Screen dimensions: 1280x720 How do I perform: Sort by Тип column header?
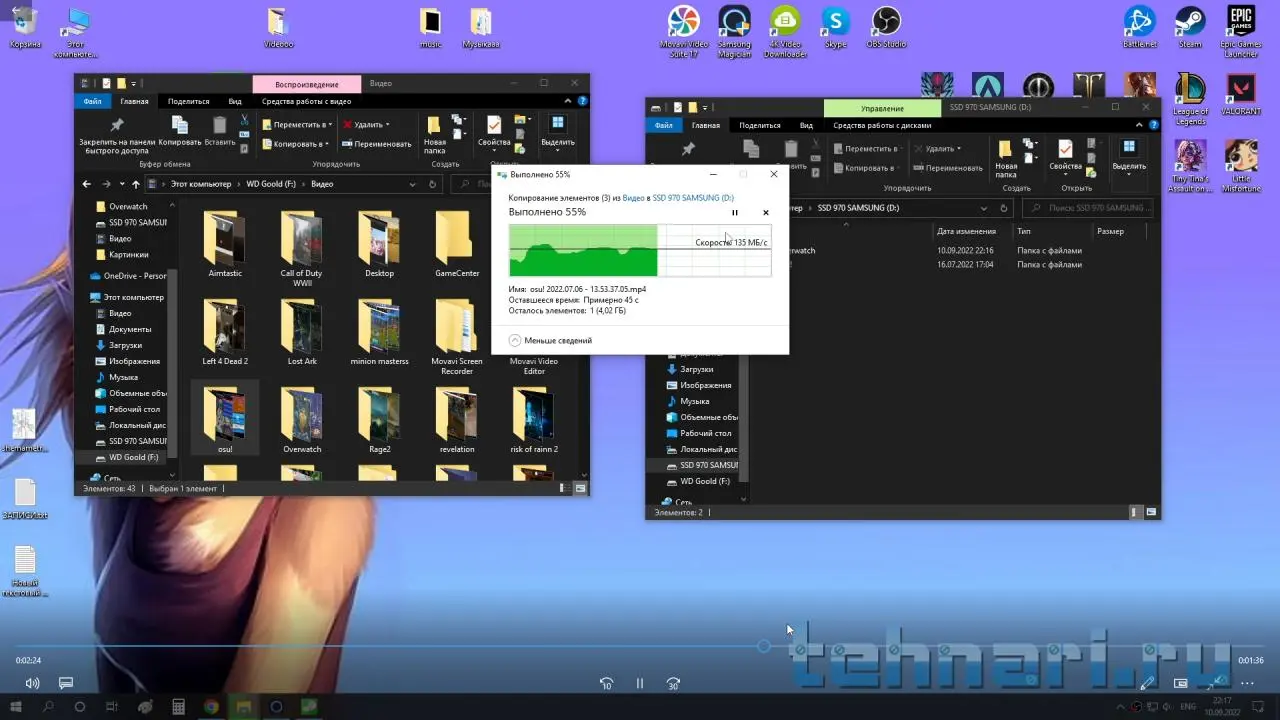pos(1023,231)
